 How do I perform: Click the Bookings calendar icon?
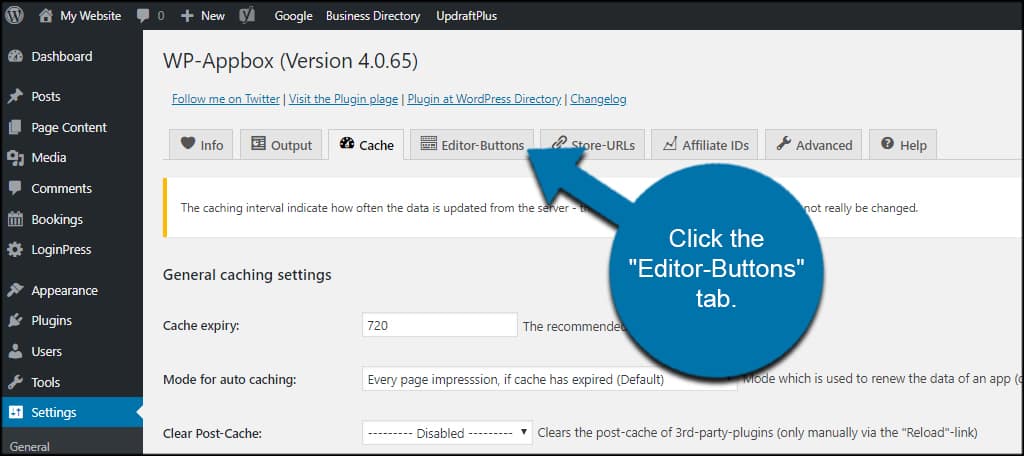coord(16,220)
